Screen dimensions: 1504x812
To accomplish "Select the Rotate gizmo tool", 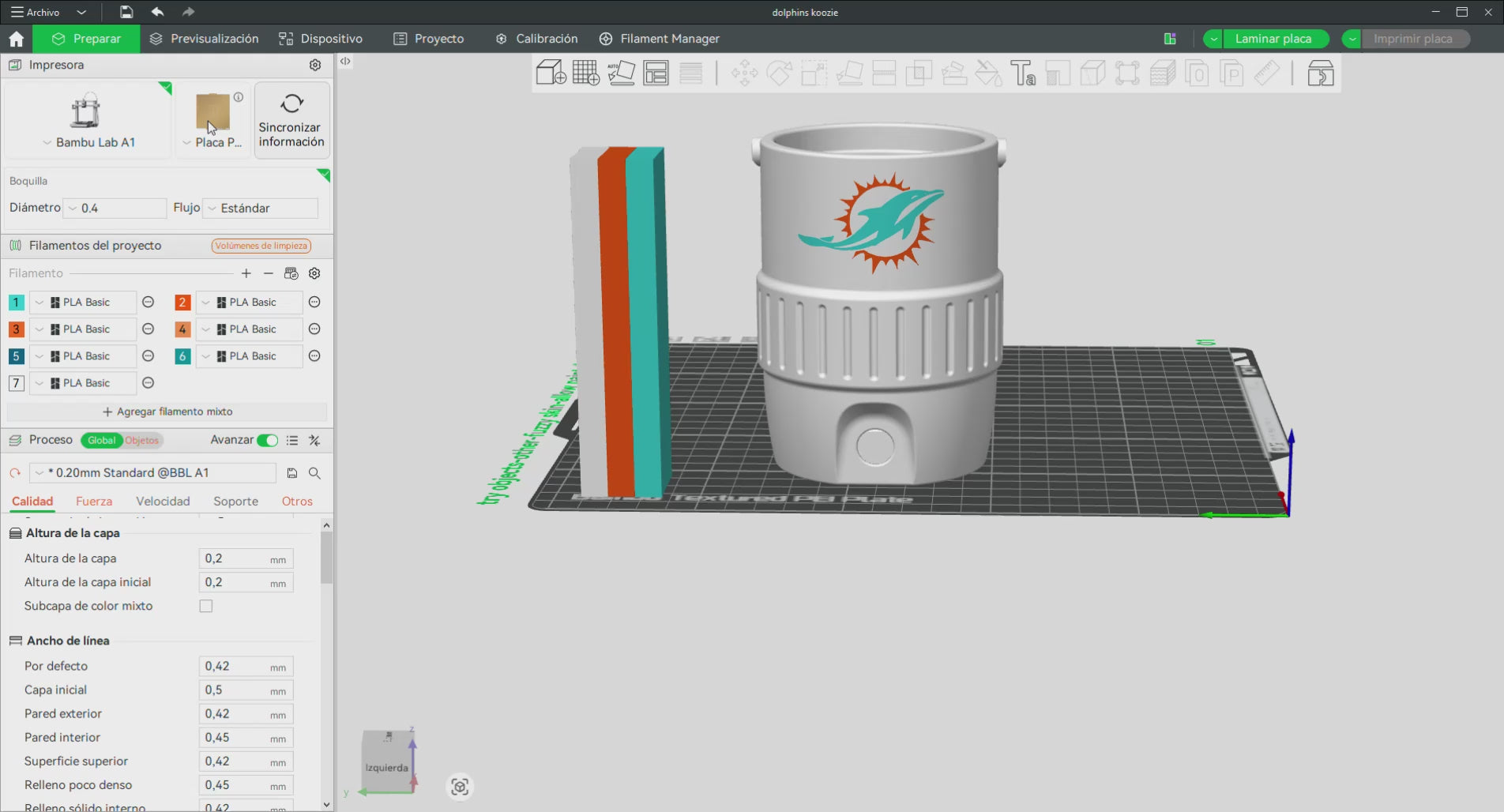I will click(x=780, y=73).
